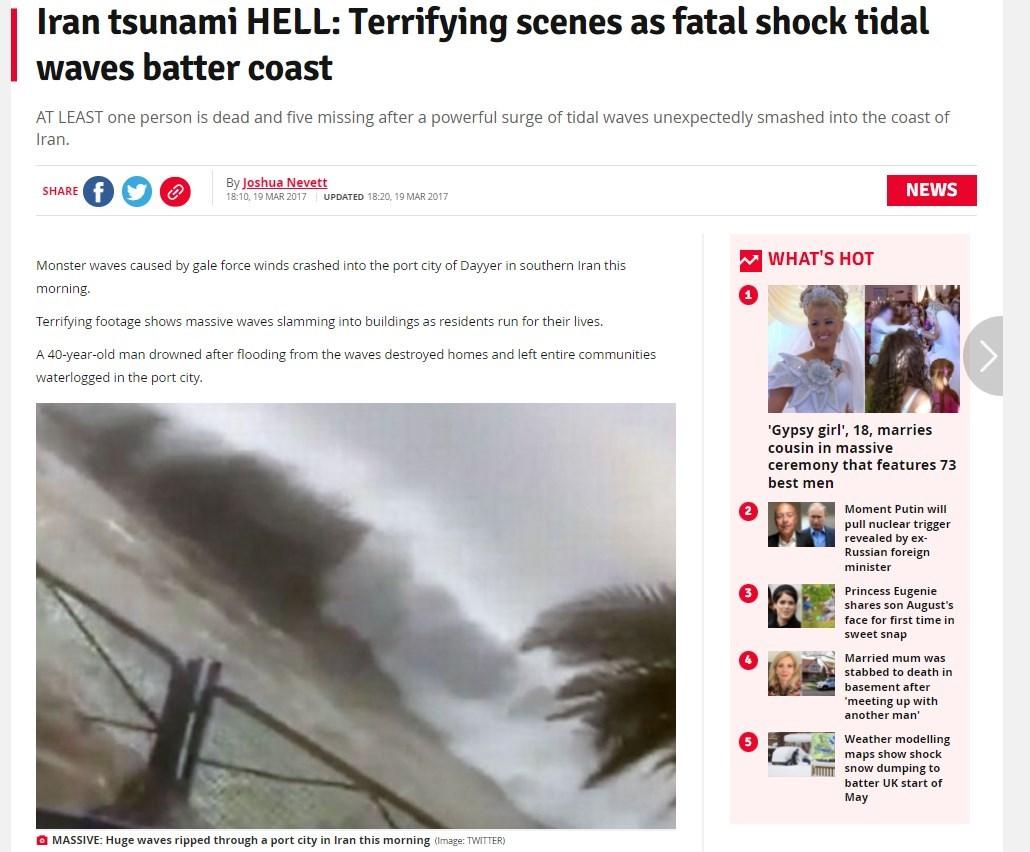Click the Putin story thumbnail
This screenshot has width=1030, height=852.
801,525
